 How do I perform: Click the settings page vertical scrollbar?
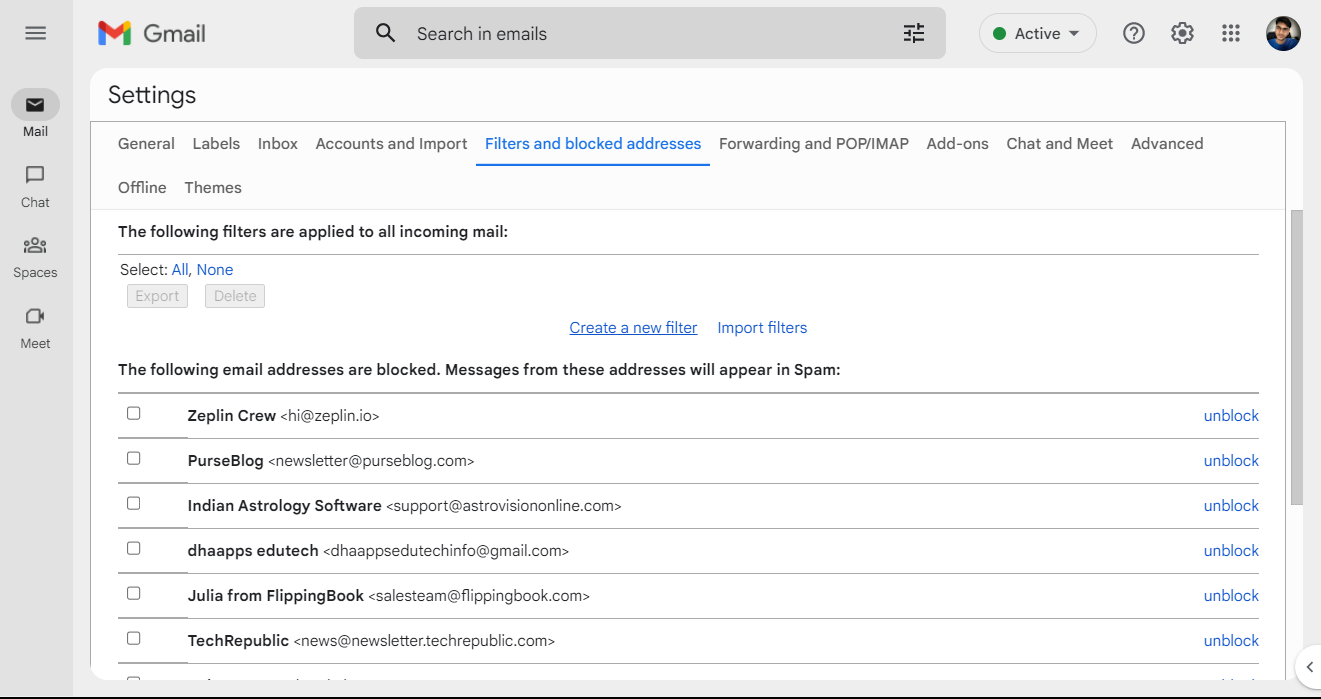1297,357
